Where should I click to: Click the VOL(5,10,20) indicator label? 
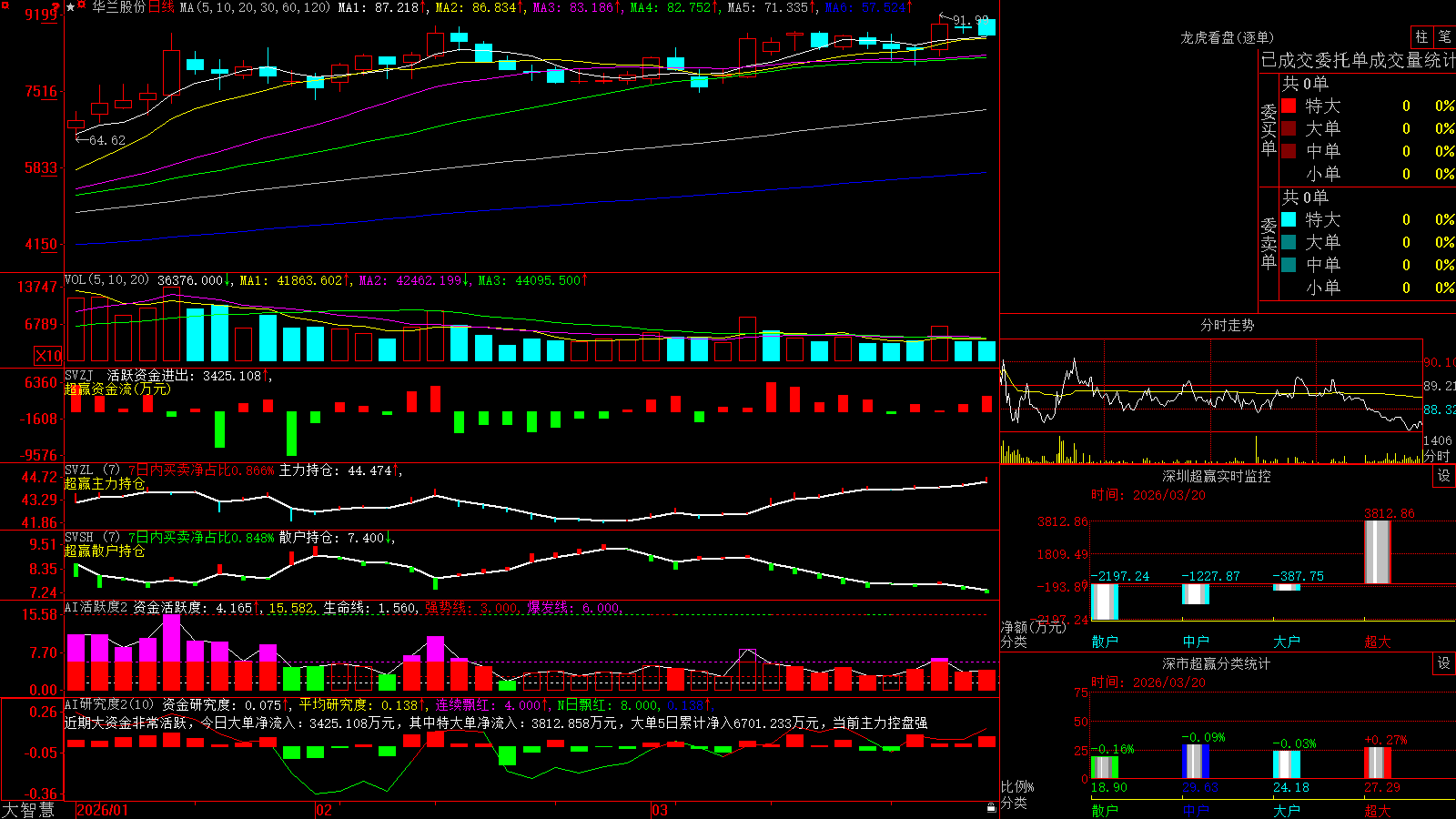(x=106, y=279)
